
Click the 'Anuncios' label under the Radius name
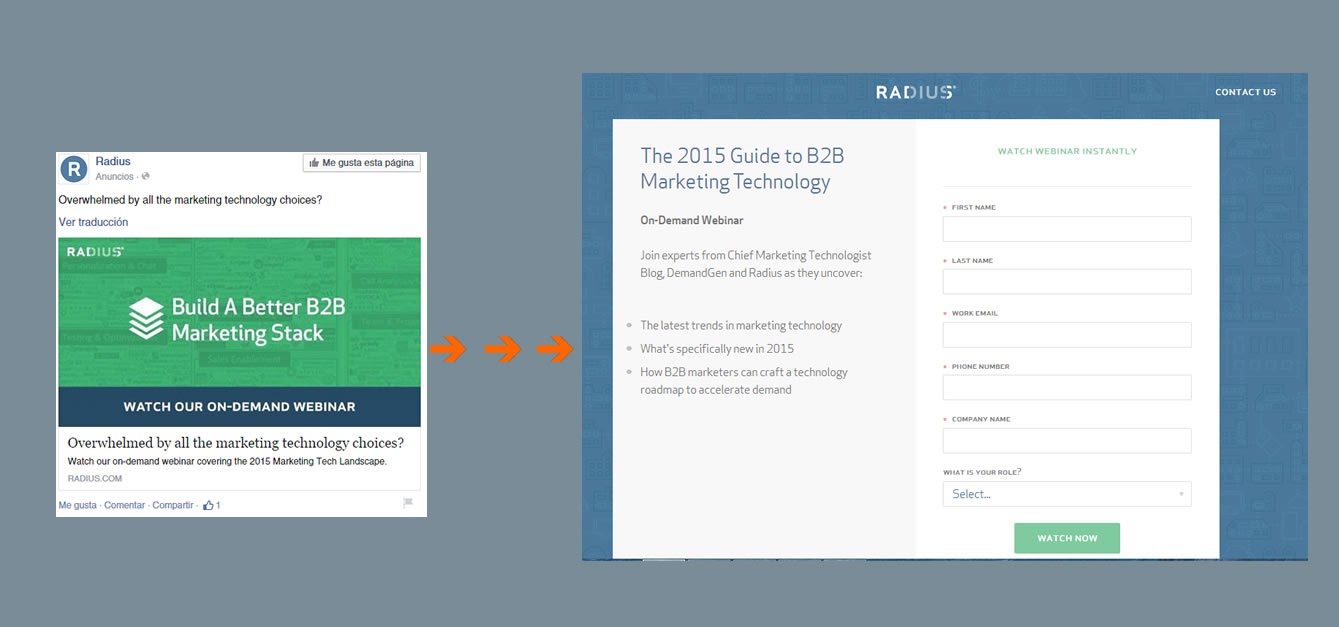click(x=115, y=177)
